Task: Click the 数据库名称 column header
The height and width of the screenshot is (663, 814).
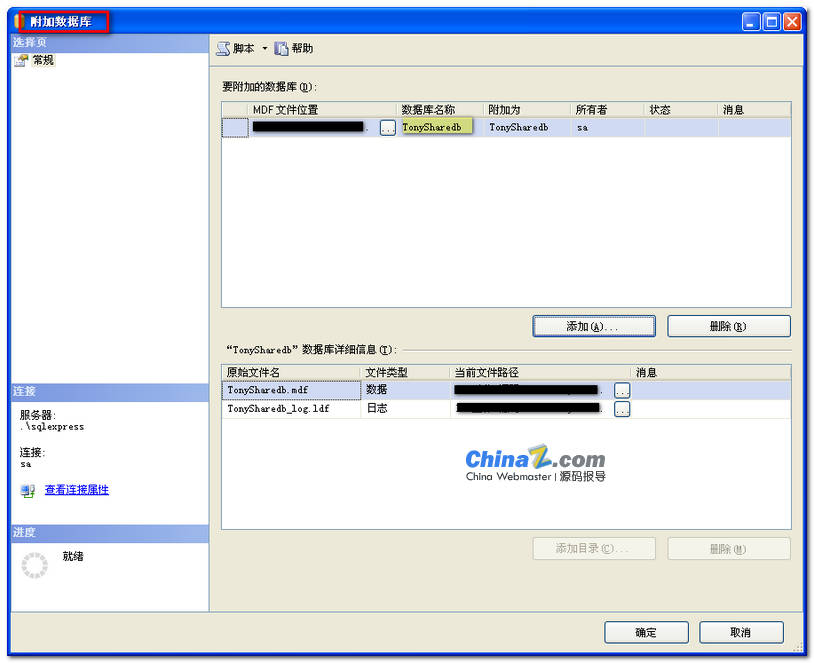Action: tap(441, 110)
